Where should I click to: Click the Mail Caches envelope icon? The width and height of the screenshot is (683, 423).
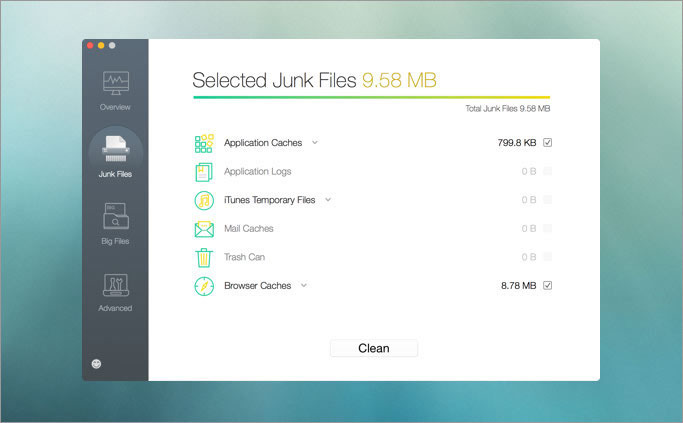(x=204, y=229)
